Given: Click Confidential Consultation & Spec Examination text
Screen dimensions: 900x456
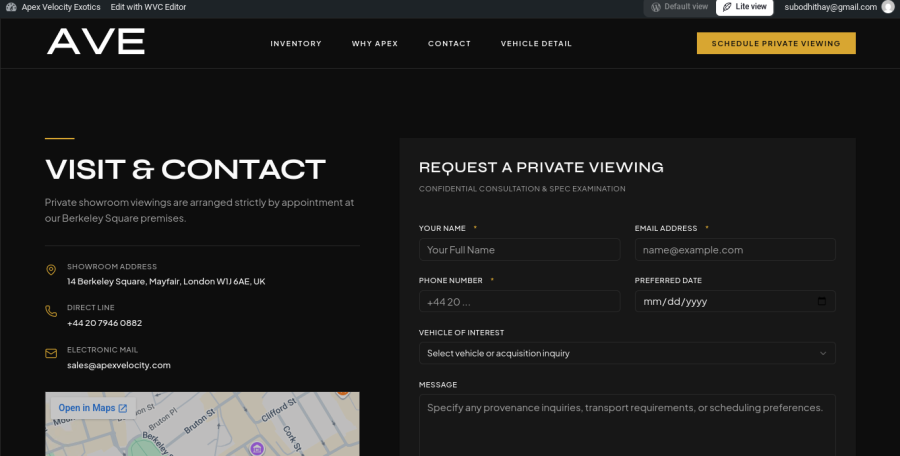Looking at the screenshot, I should point(522,189).
